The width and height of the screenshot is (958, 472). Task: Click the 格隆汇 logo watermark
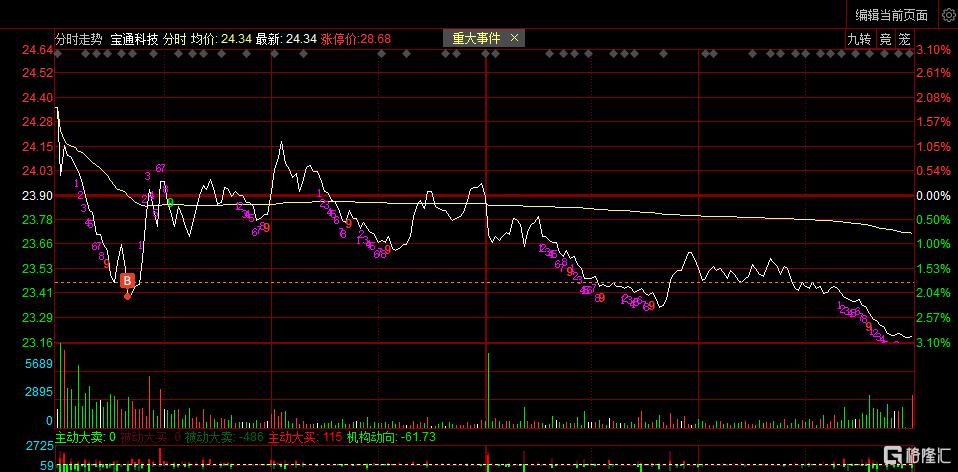click(x=918, y=456)
